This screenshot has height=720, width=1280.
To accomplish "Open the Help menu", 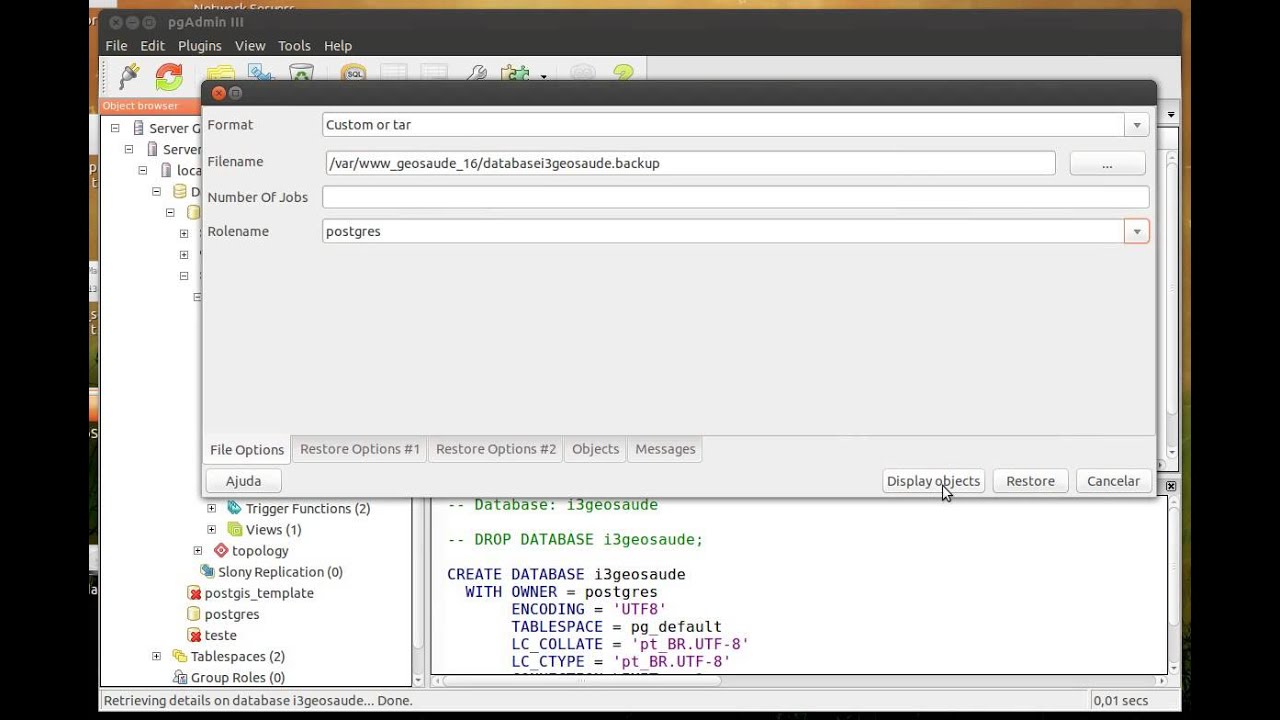I will 338,46.
